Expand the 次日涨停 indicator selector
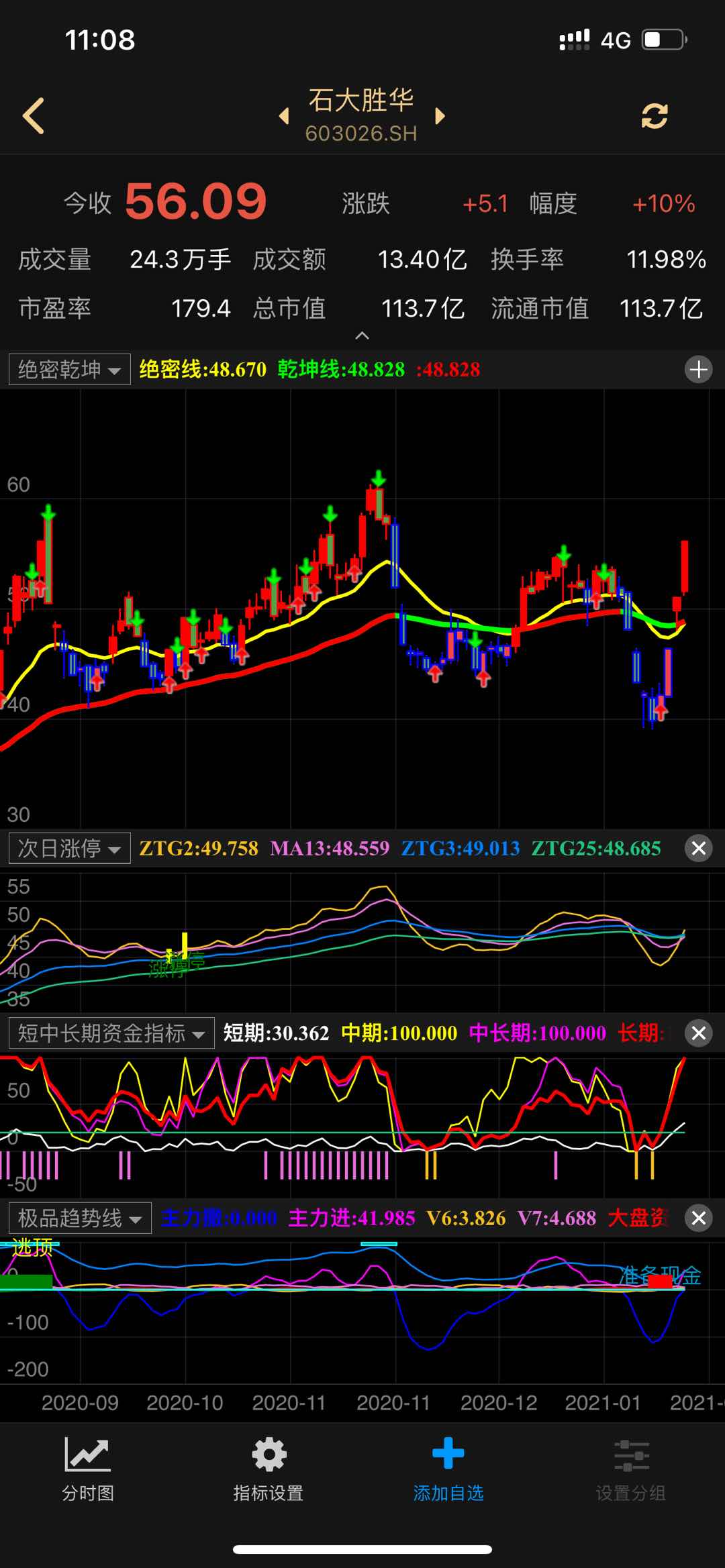The height and width of the screenshot is (1568, 725). pos(70,849)
